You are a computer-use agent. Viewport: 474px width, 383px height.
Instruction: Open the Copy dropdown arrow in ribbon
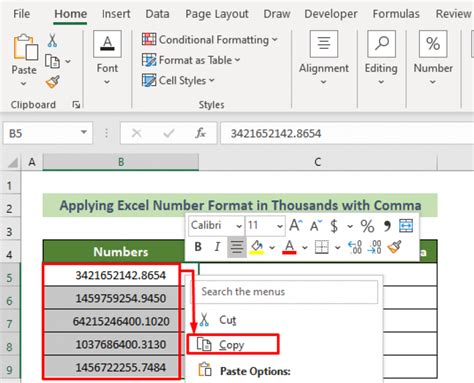pos(68,61)
